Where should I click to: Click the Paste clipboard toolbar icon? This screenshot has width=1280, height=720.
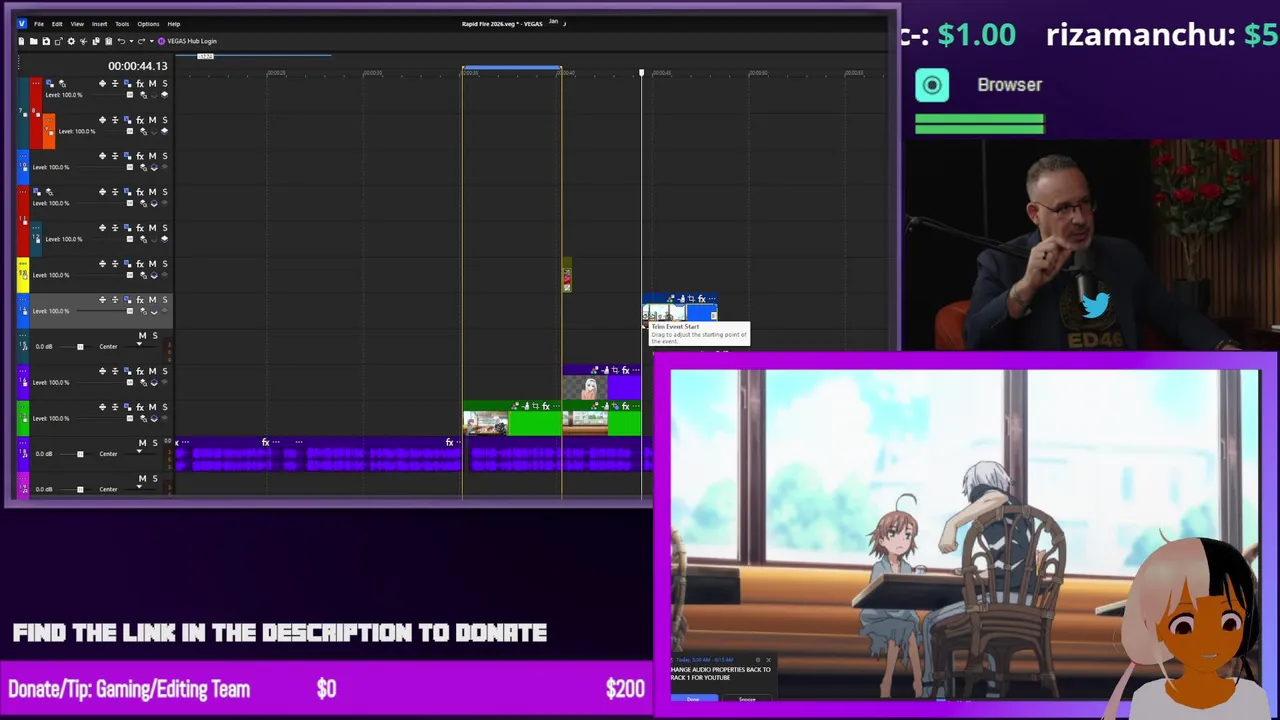(x=108, y=41)
